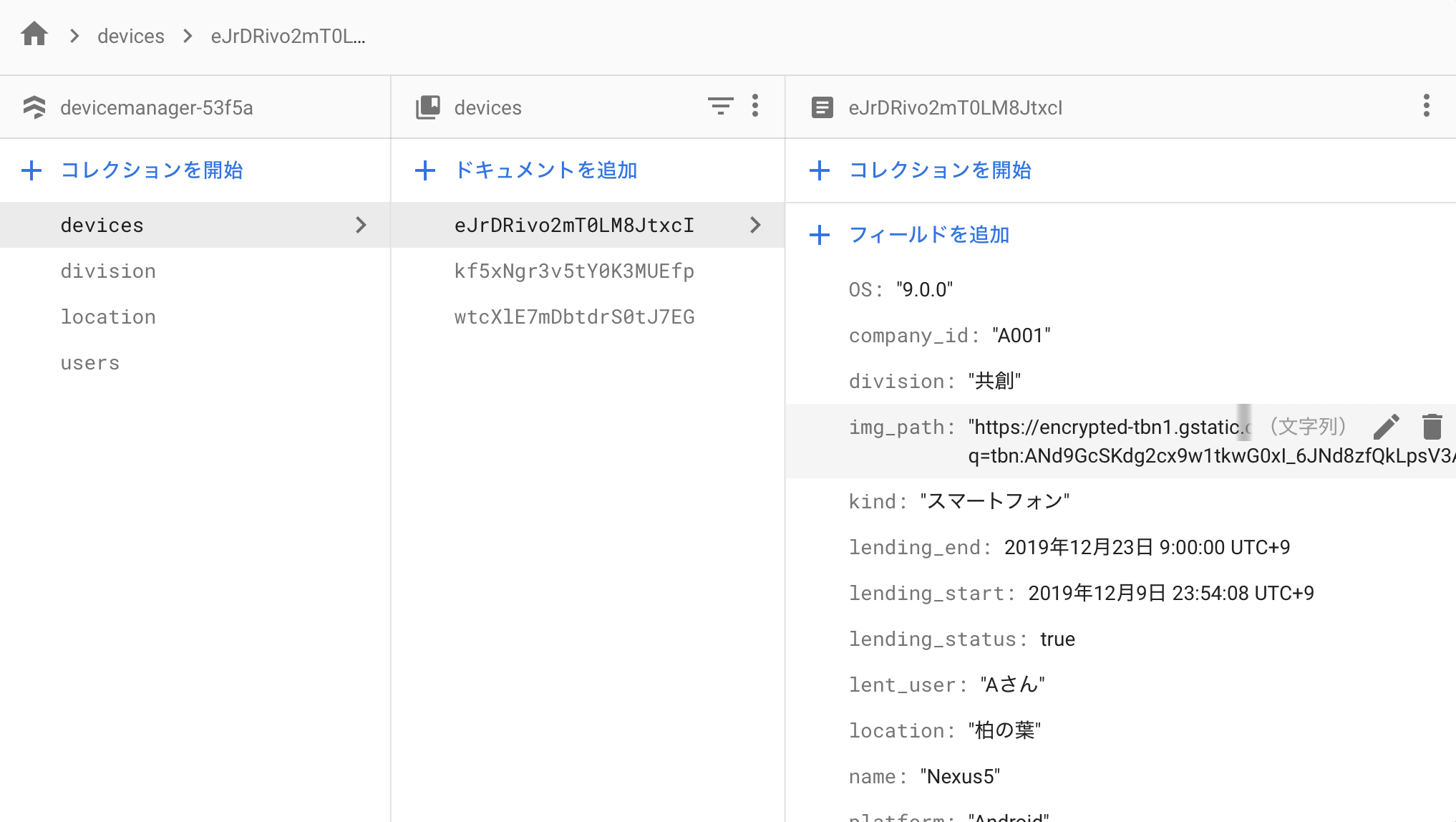Expand the devices collection via its chevron

point(361,225)
